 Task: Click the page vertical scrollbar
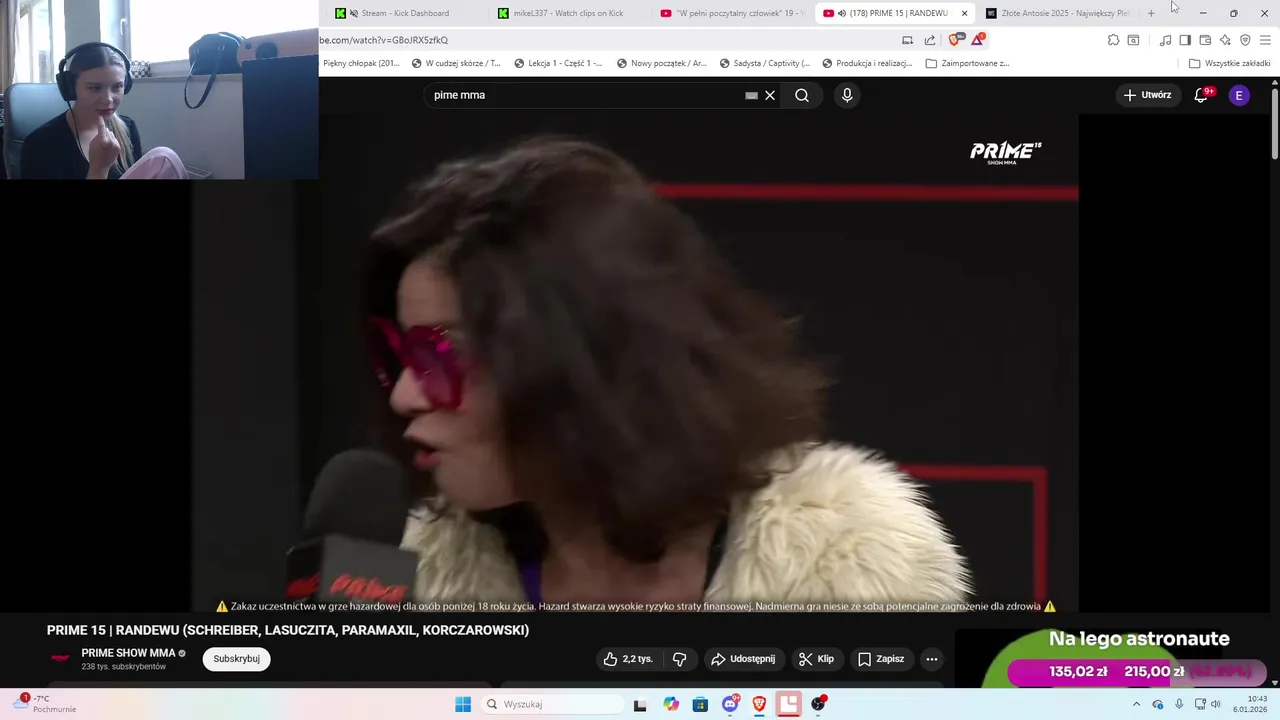coord(1274,123)
